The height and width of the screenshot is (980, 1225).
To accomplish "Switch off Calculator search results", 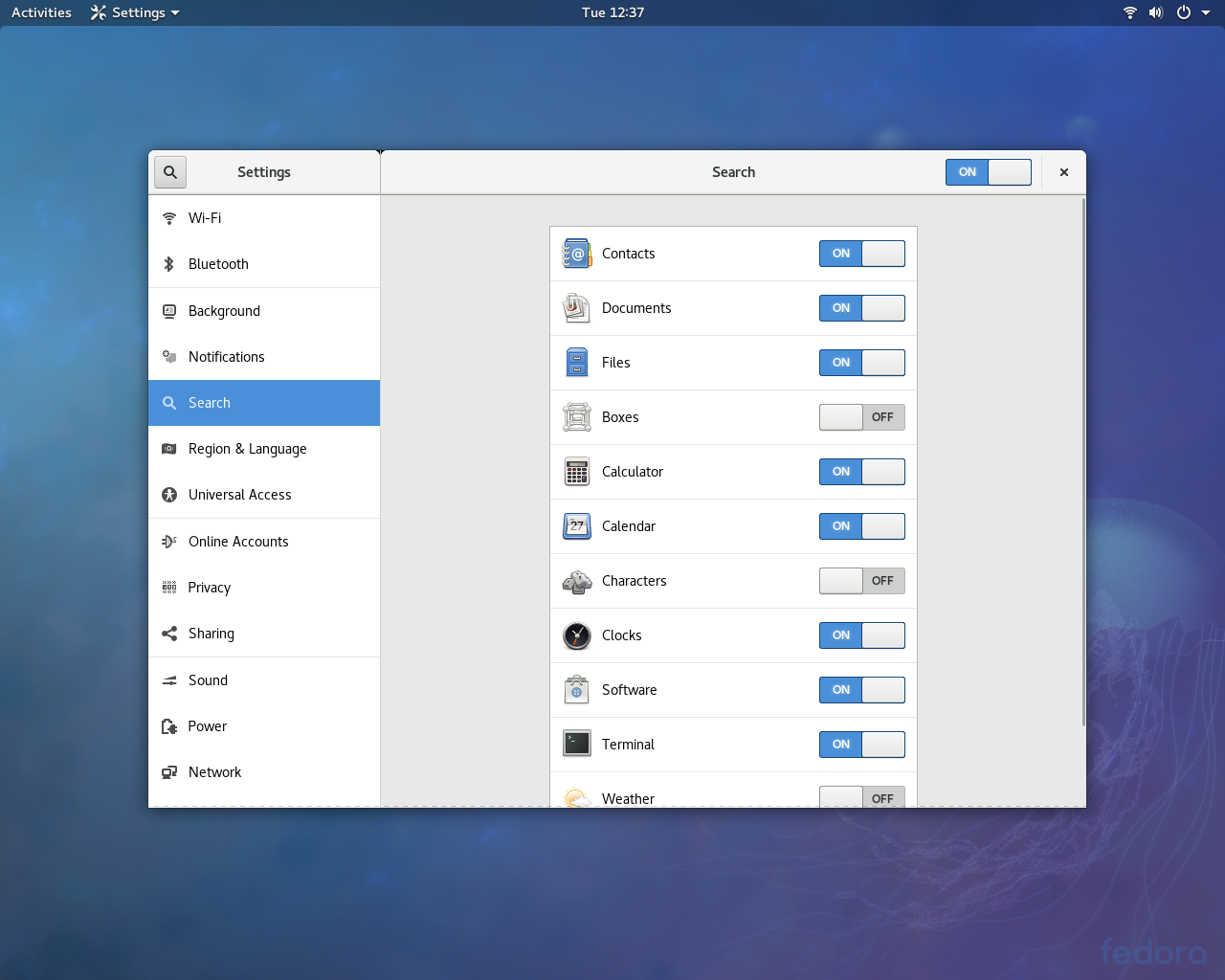I will pos(862,472).
